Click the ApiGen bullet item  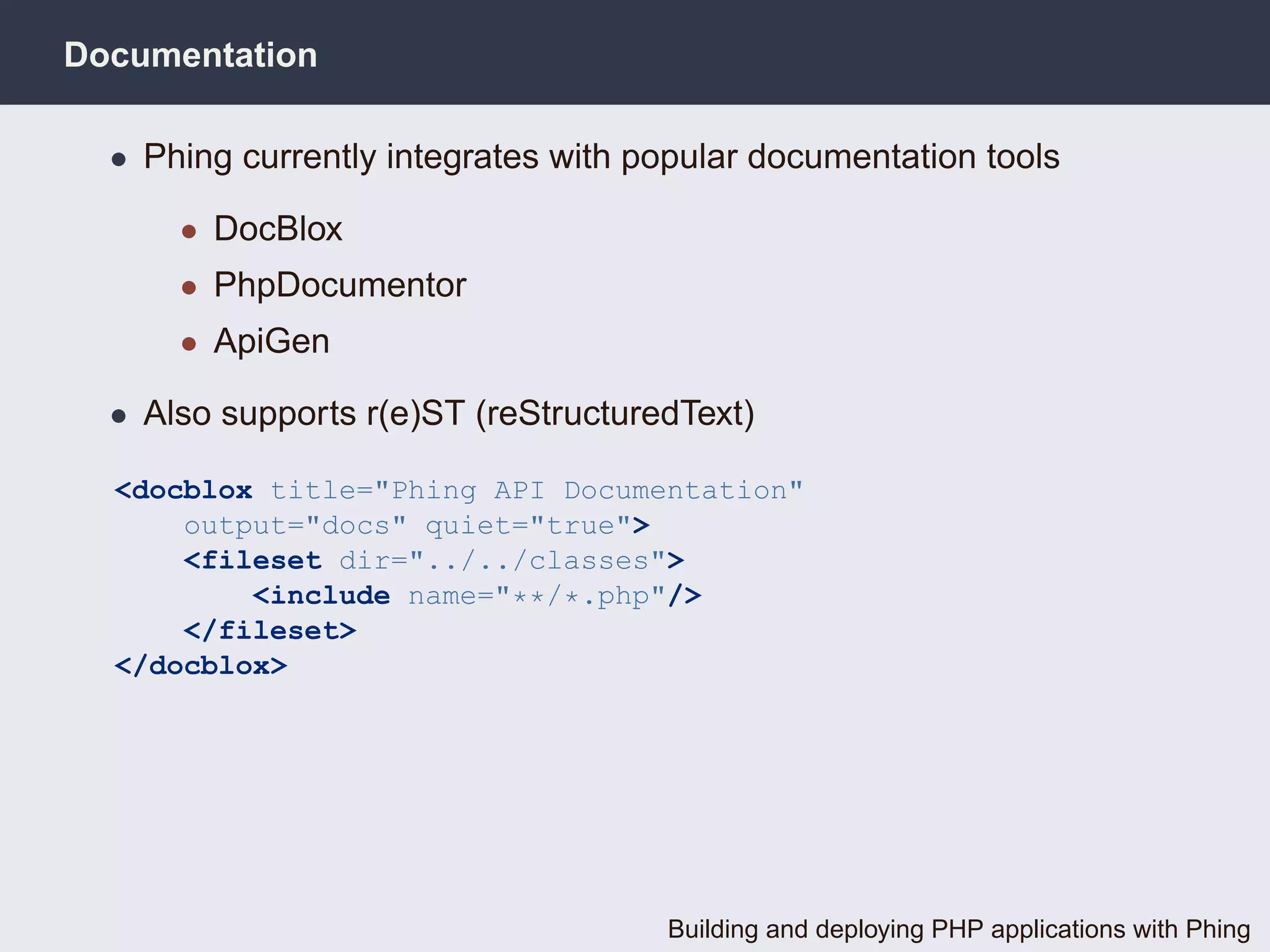(271, 342)
